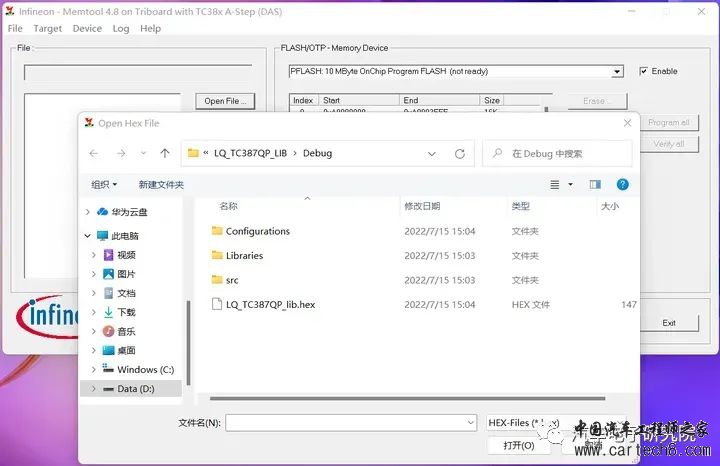Sort by 修改日期 column header

(422, 206)
